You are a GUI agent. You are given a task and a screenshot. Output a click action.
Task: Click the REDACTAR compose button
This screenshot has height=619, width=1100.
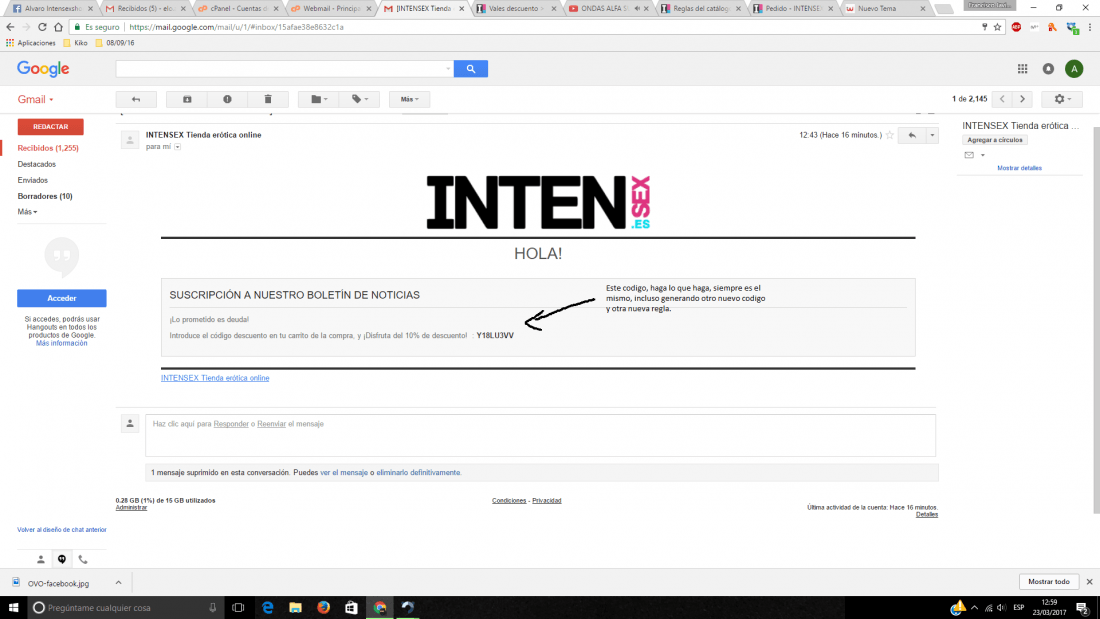pyautogui.click(x=51, y=126)
